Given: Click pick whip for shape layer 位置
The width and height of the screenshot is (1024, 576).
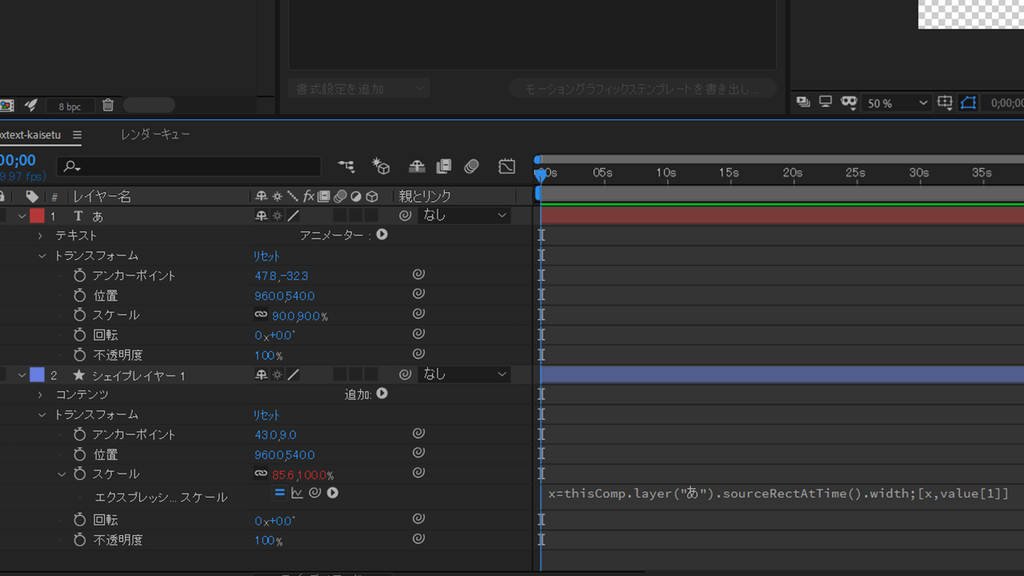Looking at the screenshot, I should pos(419,453).
